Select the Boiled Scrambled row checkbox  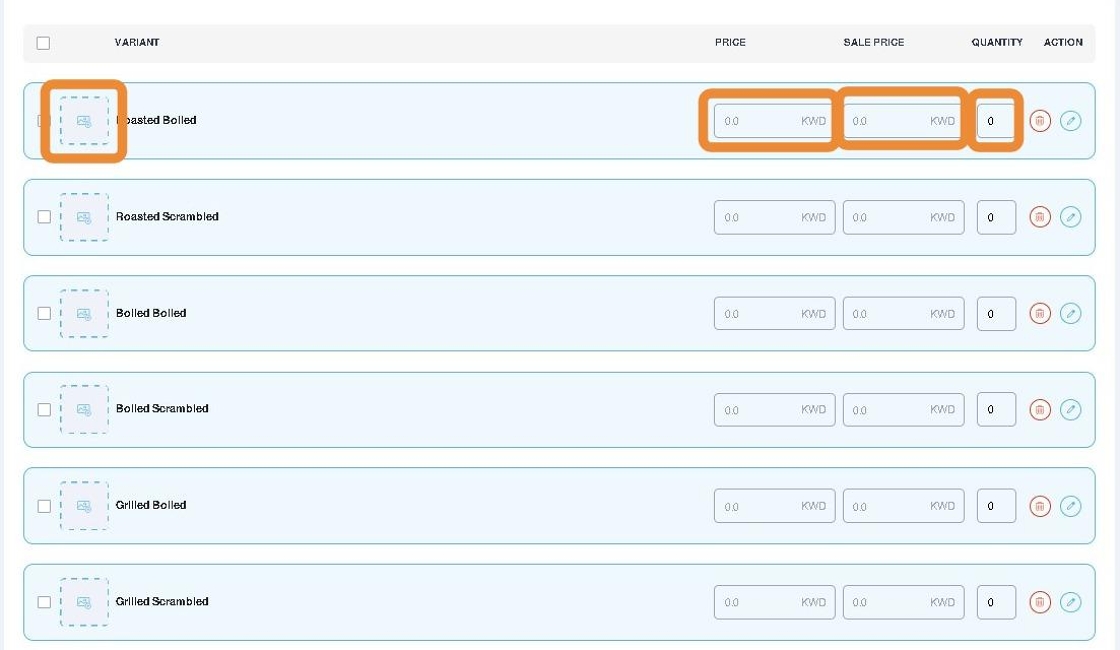44,409
